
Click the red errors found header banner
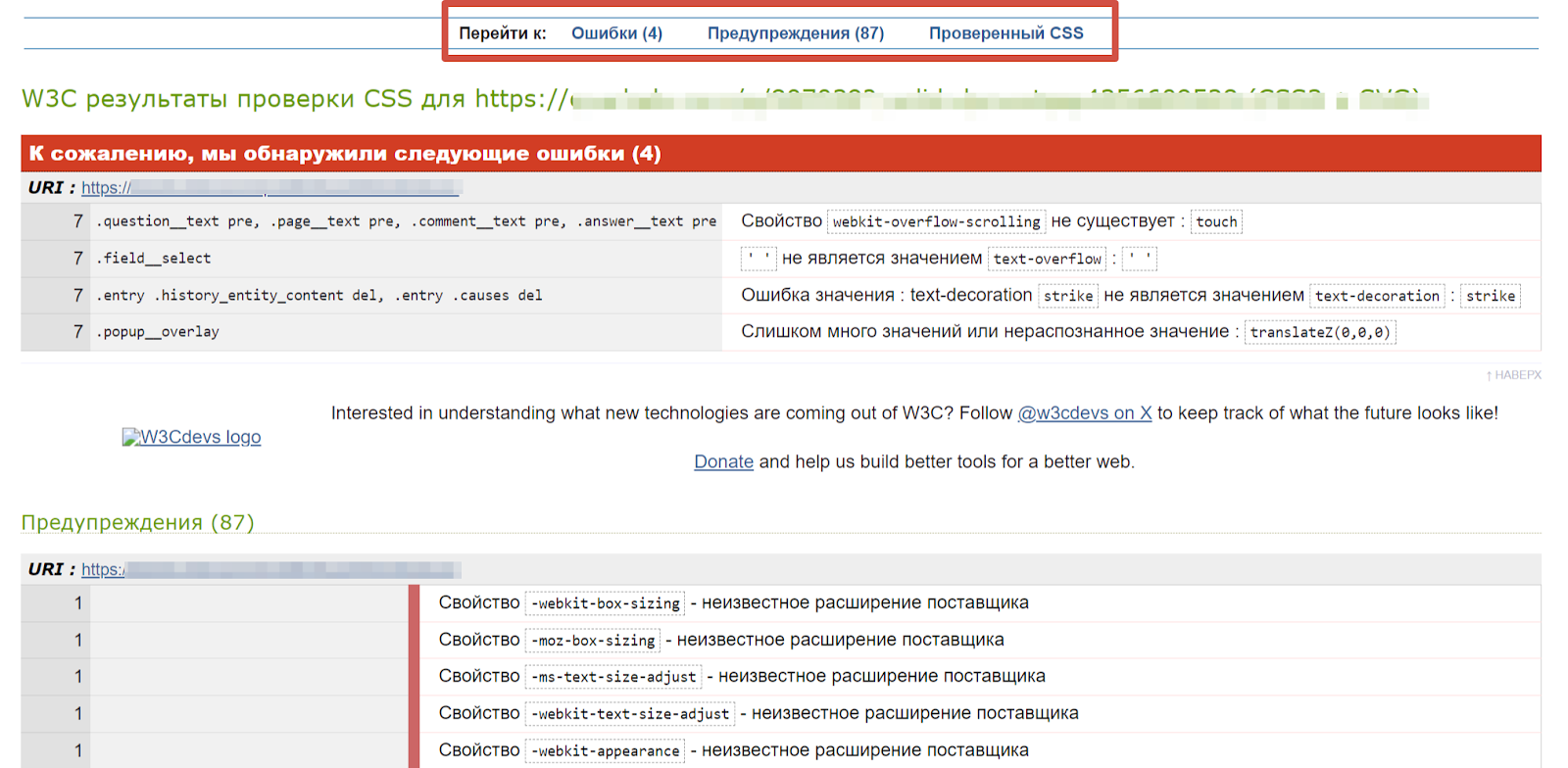click(781, 154)
